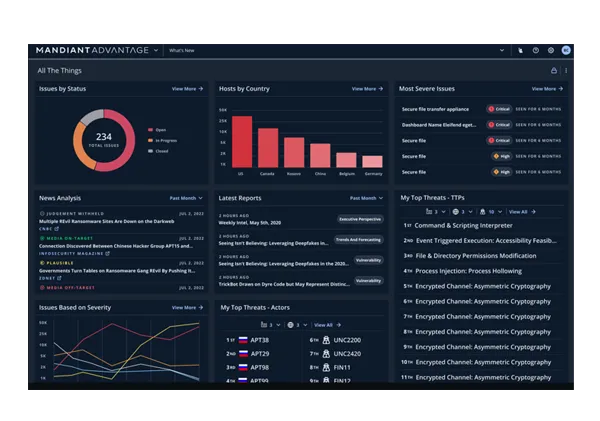Image resolution: width=600 pixels, height=421 pixels.
Task: Click the user avatar icon
Action: click(x=565, y=50)
